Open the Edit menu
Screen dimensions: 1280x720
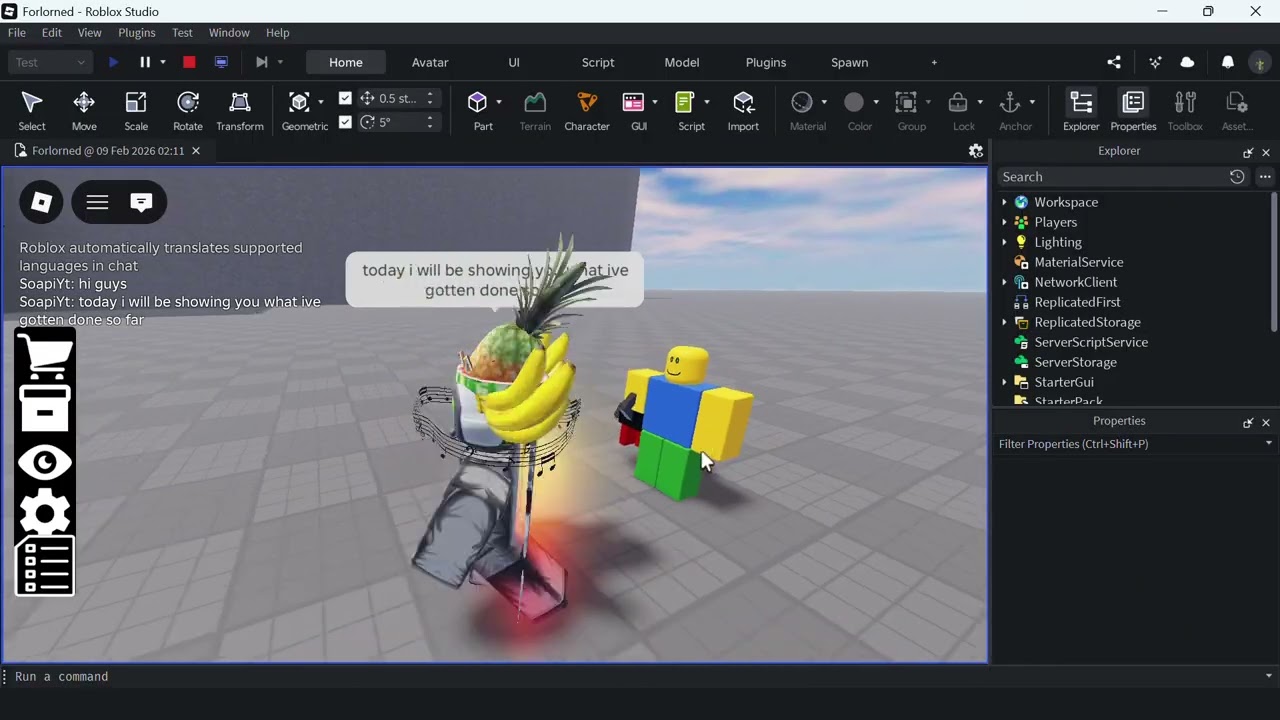[52, 33]
